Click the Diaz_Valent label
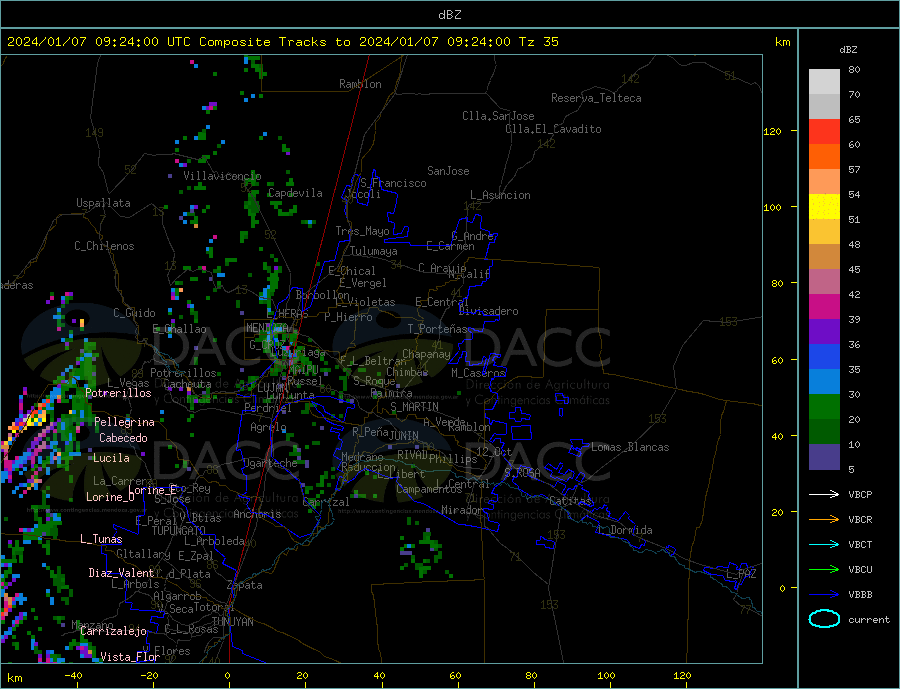Image resolution: width=900 pixels, height=689 pixels. click(121, 573)
